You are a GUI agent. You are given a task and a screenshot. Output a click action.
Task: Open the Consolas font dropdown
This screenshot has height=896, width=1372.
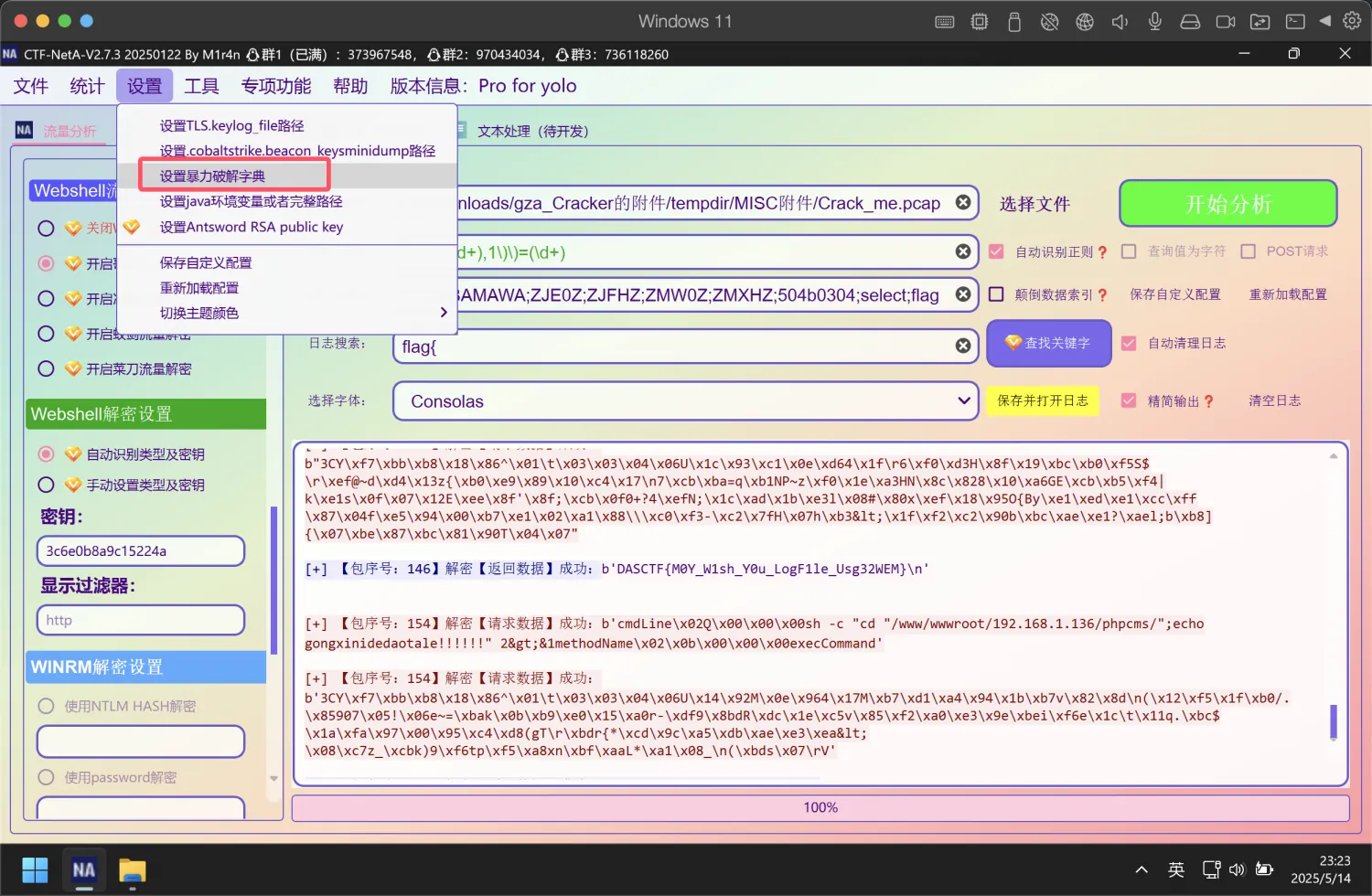(686, 401)
